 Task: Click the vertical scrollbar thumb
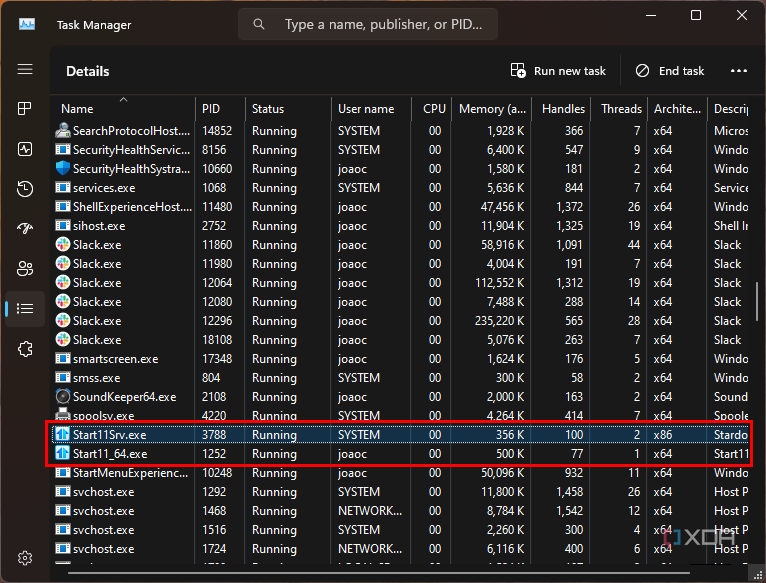[757, 301]
